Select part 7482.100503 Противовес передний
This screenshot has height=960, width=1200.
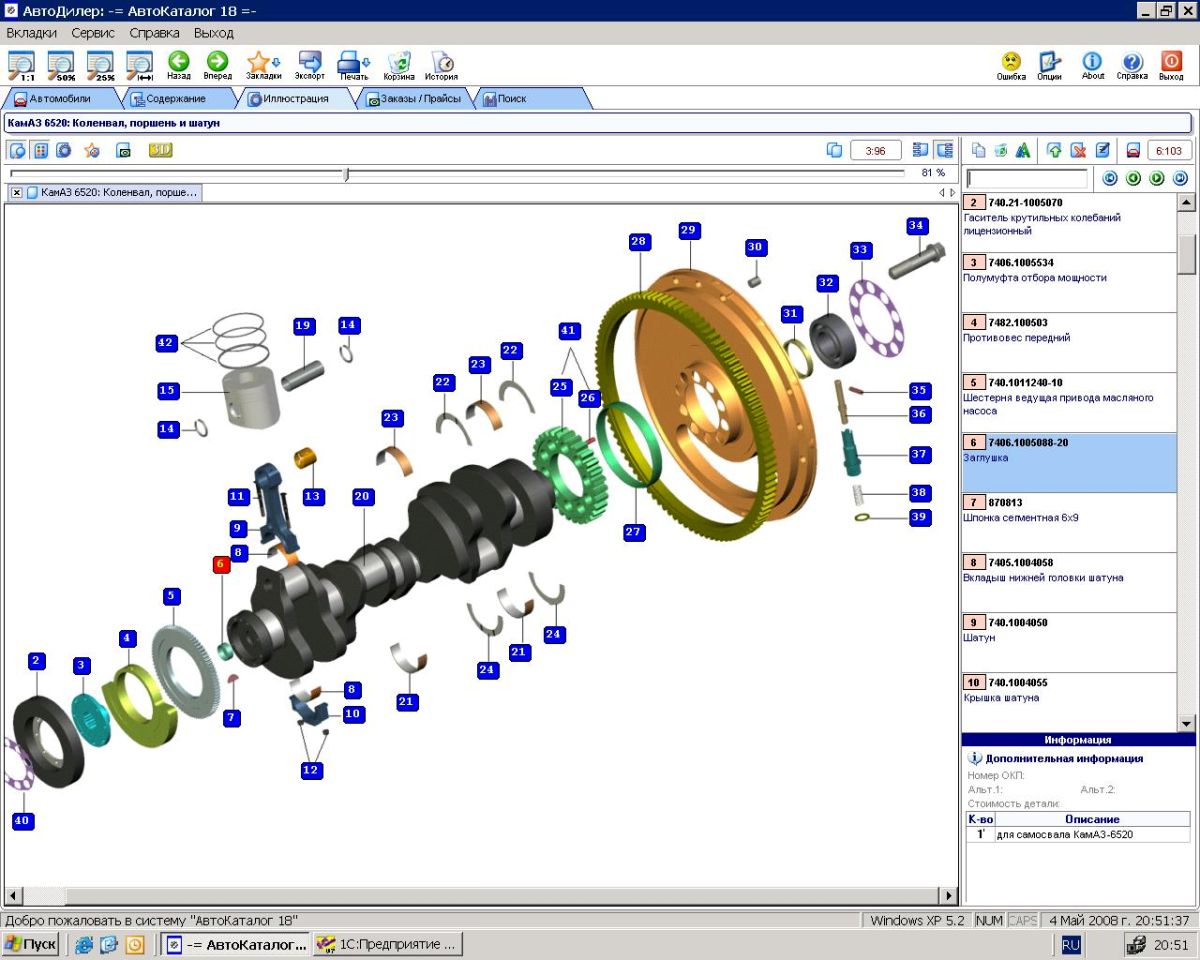(1069, 342)
